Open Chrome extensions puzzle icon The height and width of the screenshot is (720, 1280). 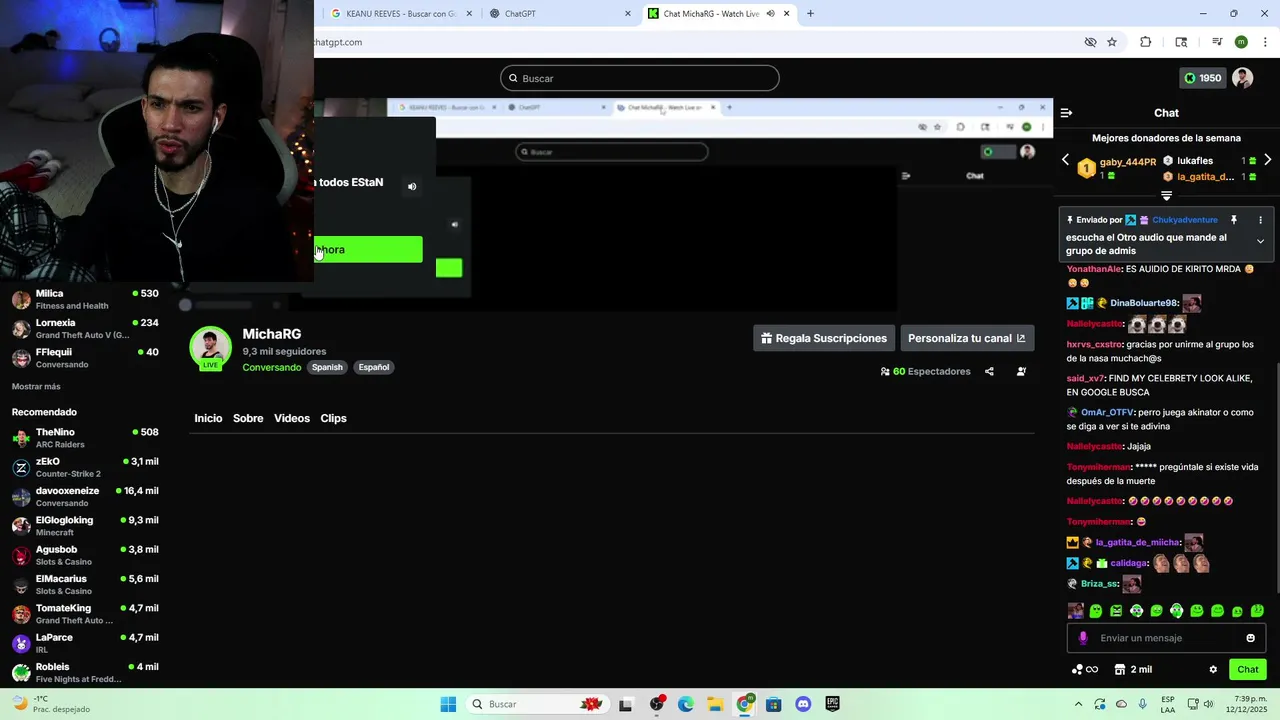coord(1146,42)
